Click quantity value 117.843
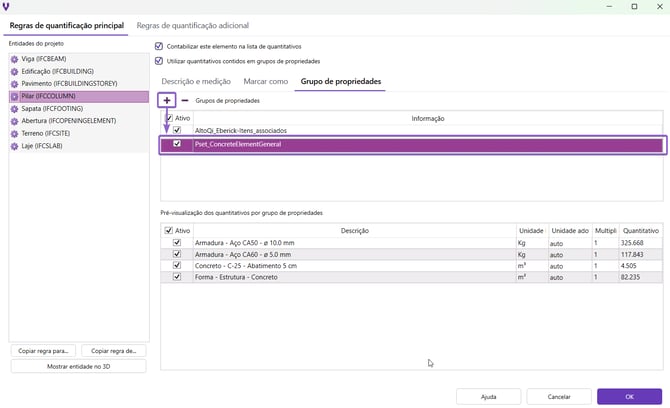This screenshot has height=408, width=670. click(x=632, y=254)
